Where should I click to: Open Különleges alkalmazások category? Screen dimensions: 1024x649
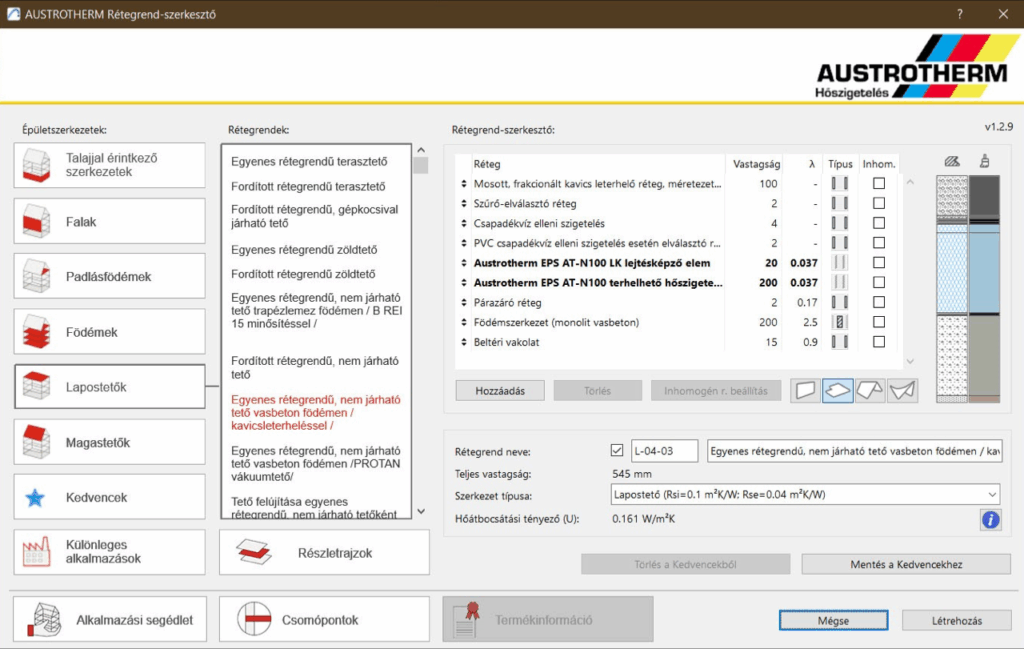tap(110, 552)
